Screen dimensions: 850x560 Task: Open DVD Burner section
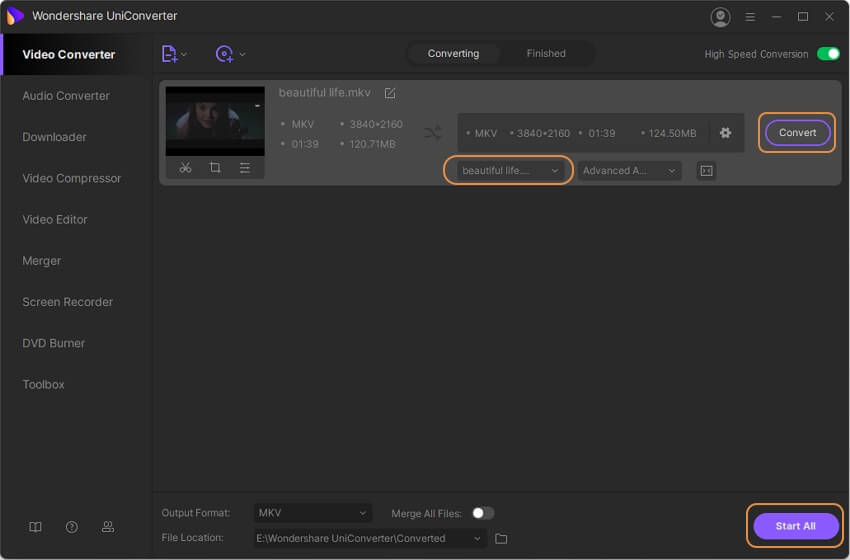[54, 343]
